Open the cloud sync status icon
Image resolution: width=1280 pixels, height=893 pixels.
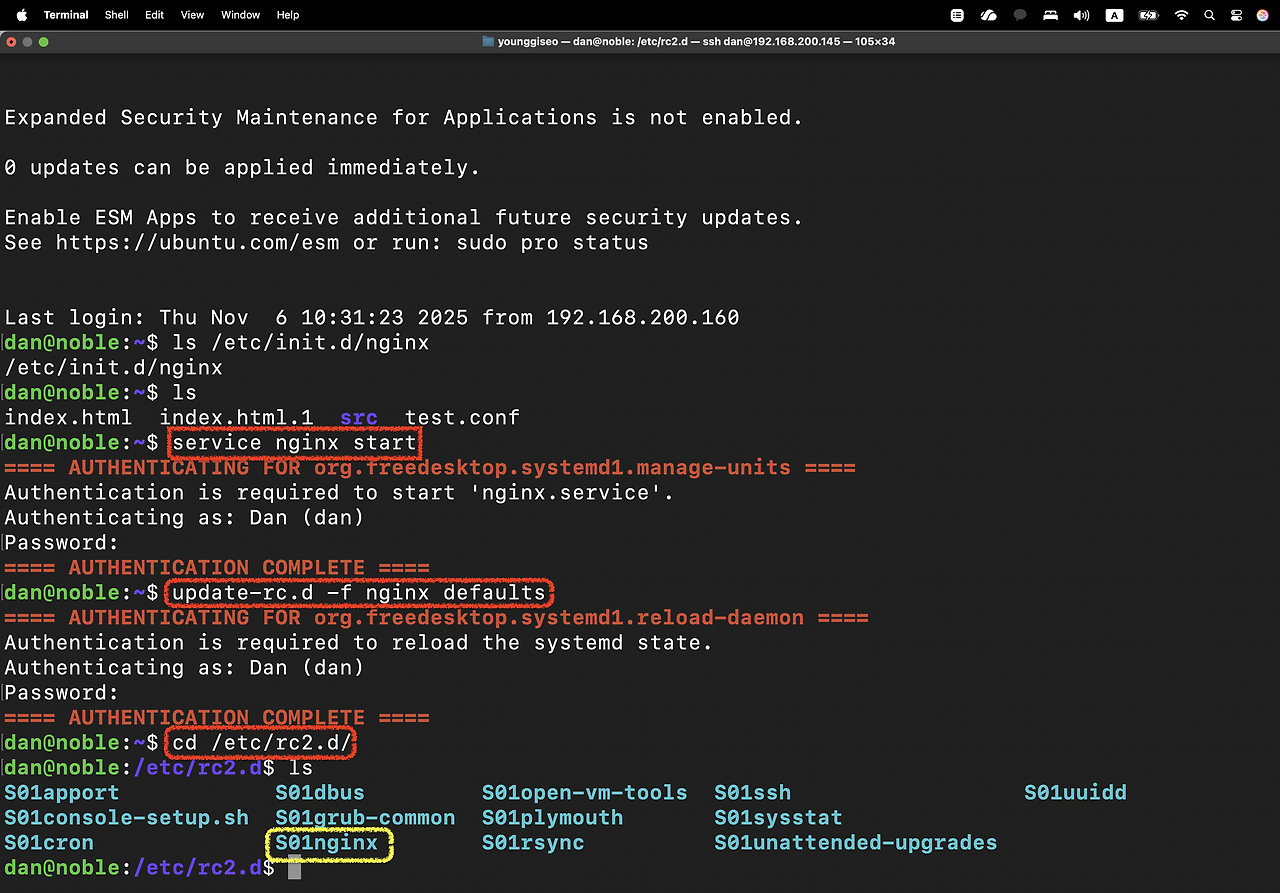point(989,15)
